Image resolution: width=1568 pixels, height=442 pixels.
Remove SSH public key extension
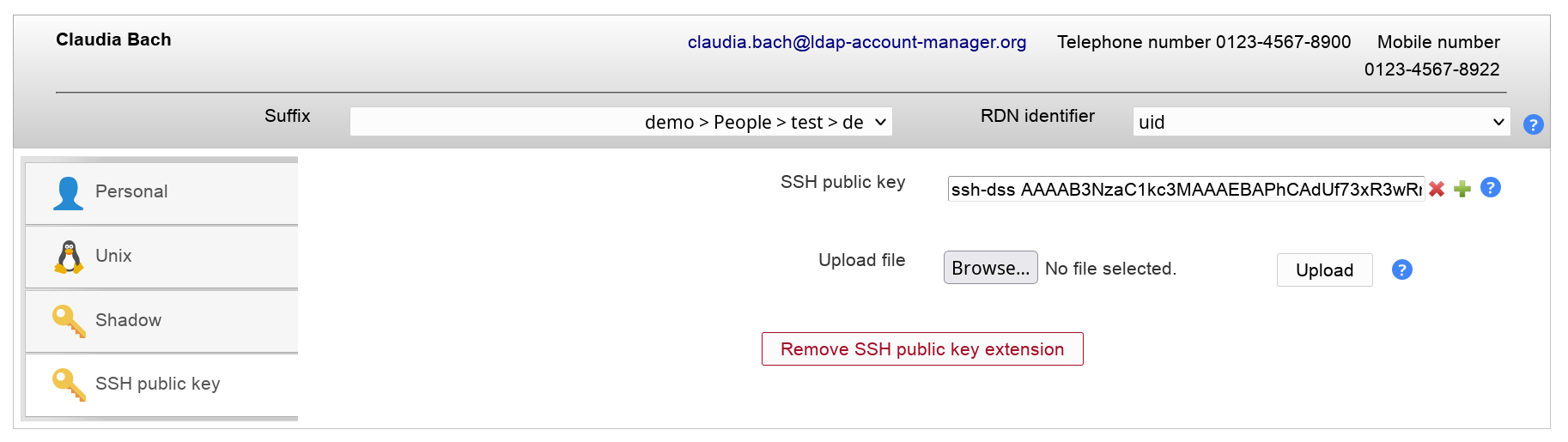click(922, 349)
